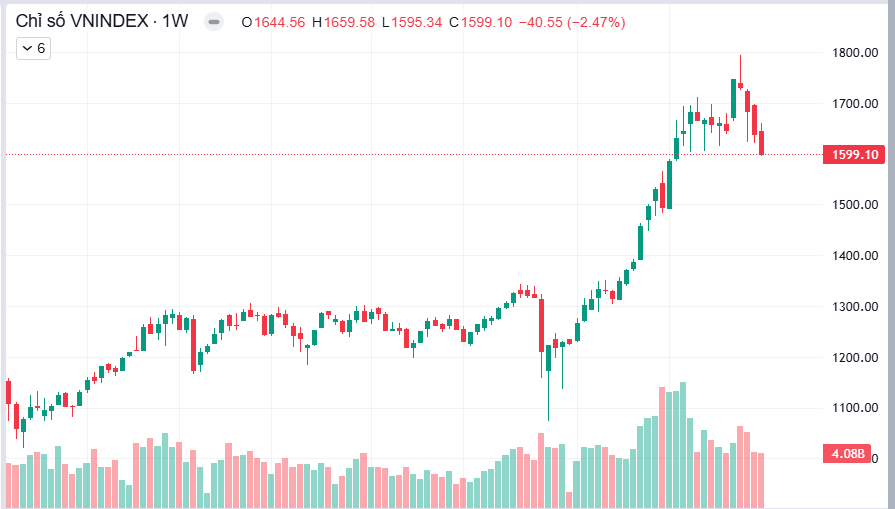Screen dimensions: 895x509
Task: Click the 1100.00 price axis label
Action: [x=855, y=407]
